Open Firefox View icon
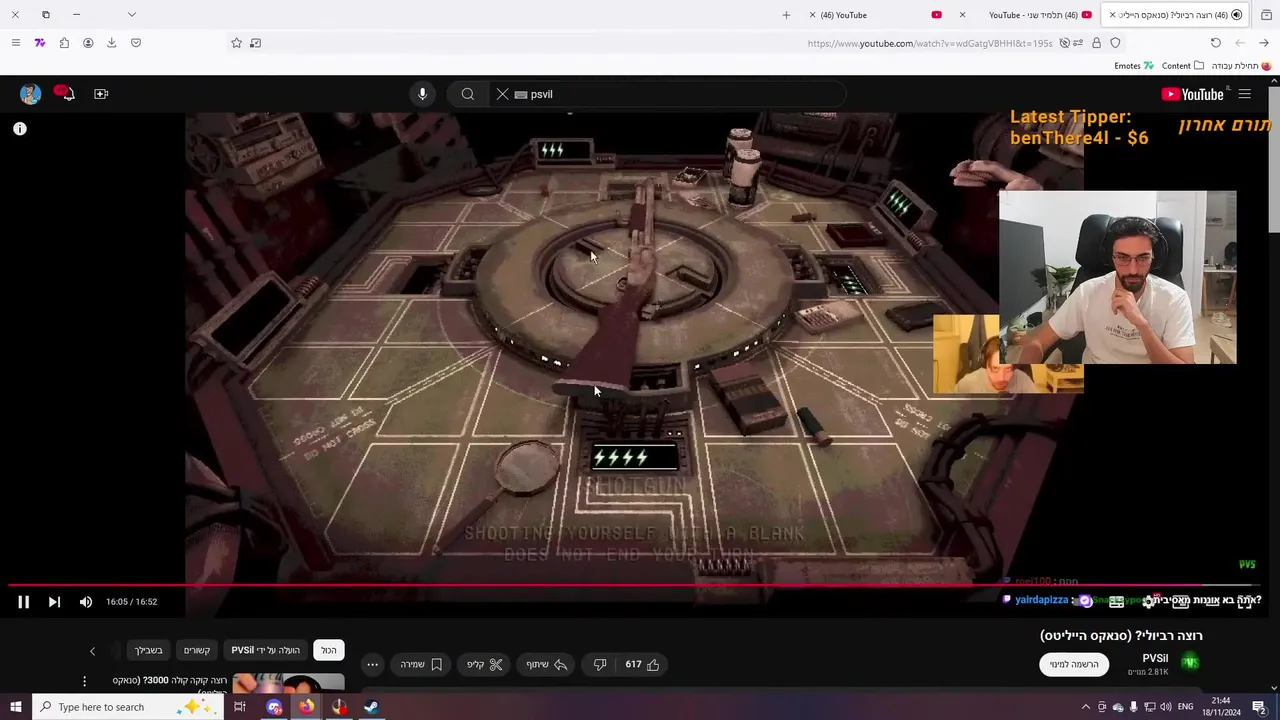This screenshot has height=720, width=1280. point(1266,15)
